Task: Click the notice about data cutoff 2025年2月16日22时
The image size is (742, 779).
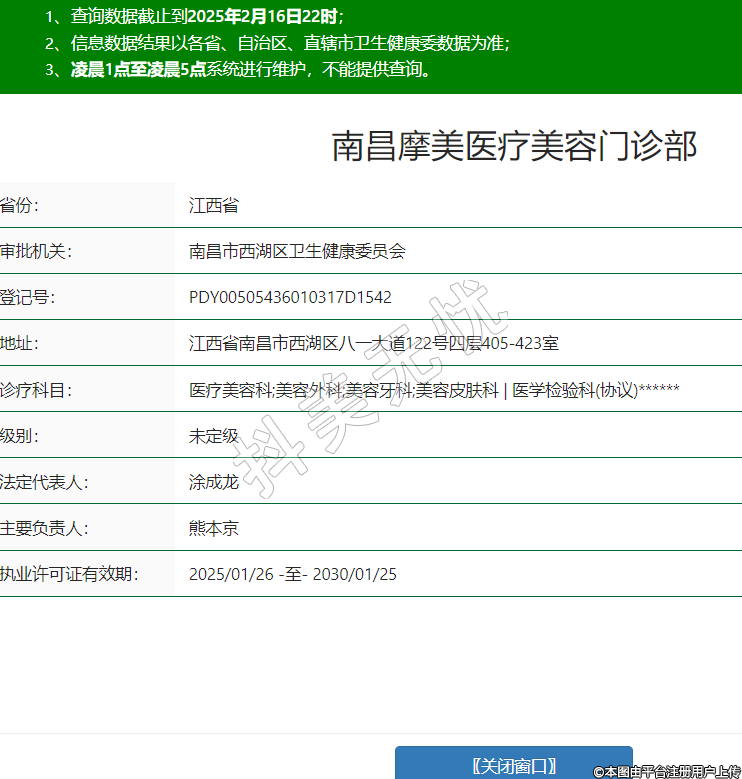Action: click(x=195, y=17)
